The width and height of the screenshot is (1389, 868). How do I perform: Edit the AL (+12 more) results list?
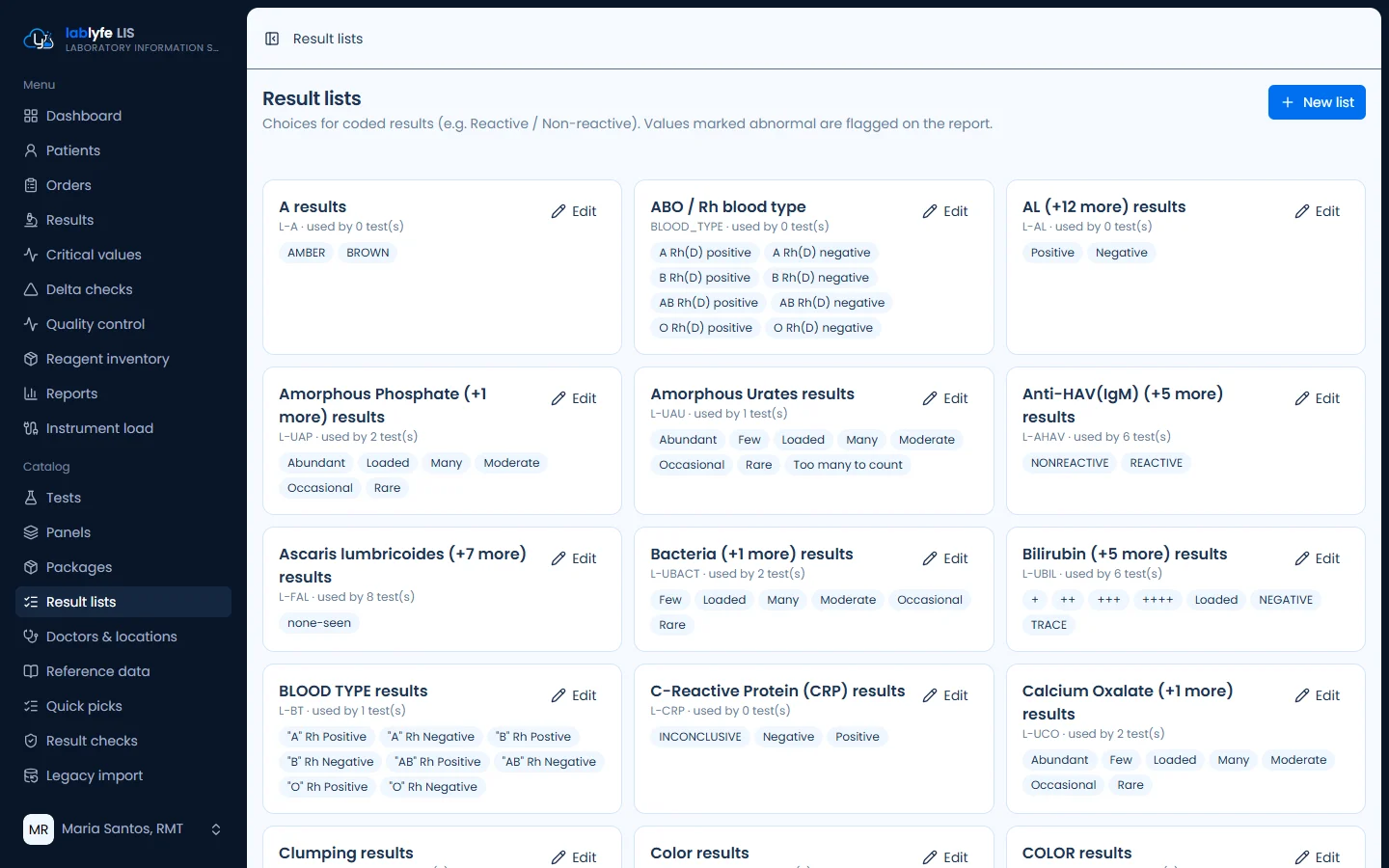pyautogui.click(x=1317, y=211)
